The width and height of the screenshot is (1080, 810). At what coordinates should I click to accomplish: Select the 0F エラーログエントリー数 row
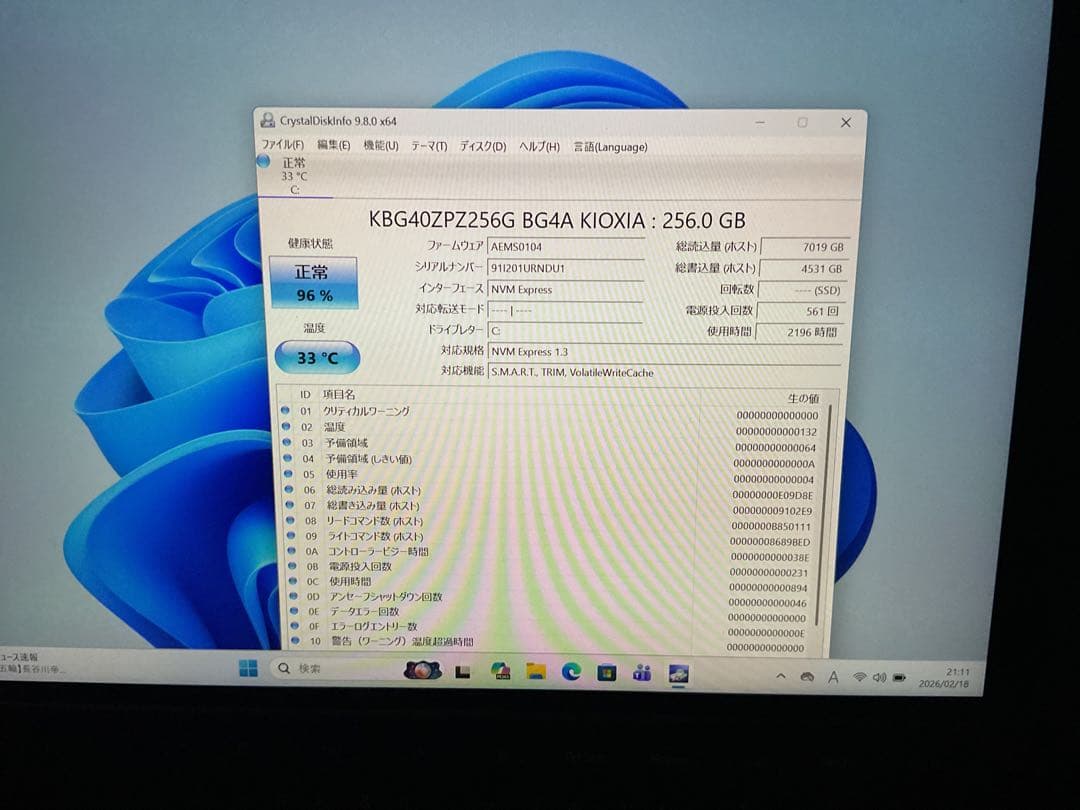pos(550,628)
